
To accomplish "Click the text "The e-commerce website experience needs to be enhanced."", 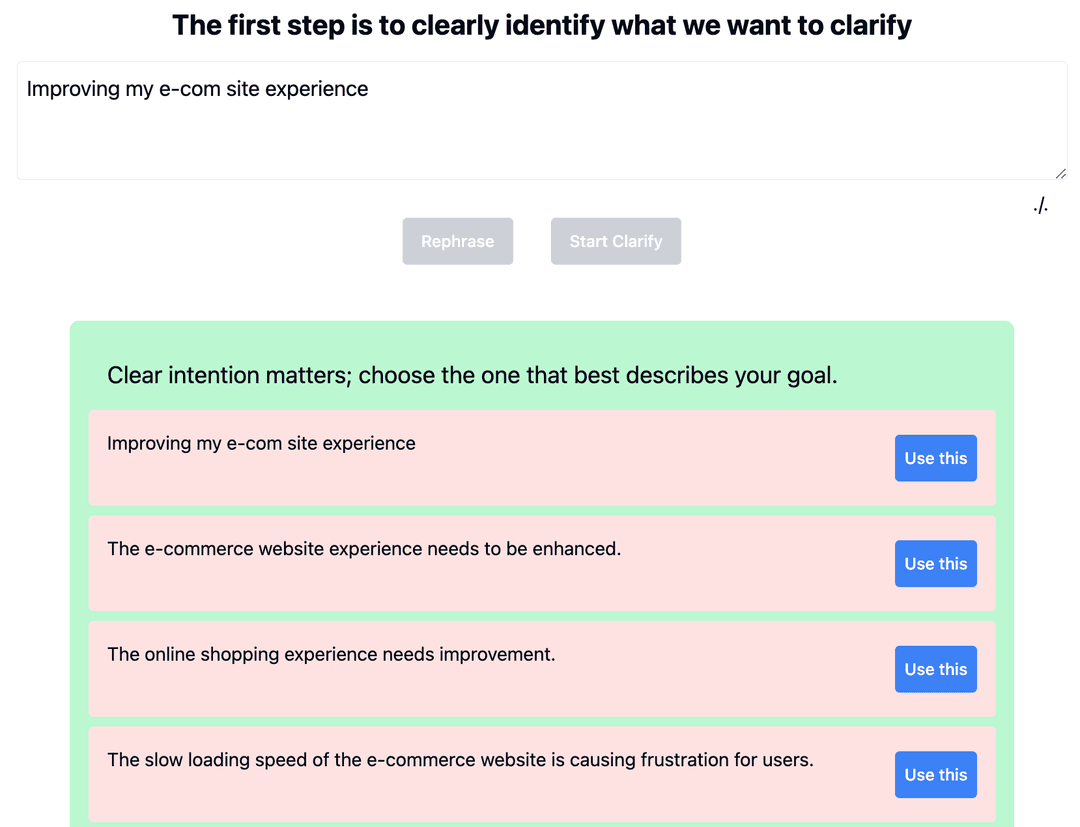I will pyautogui.click(x=364, y=548).
